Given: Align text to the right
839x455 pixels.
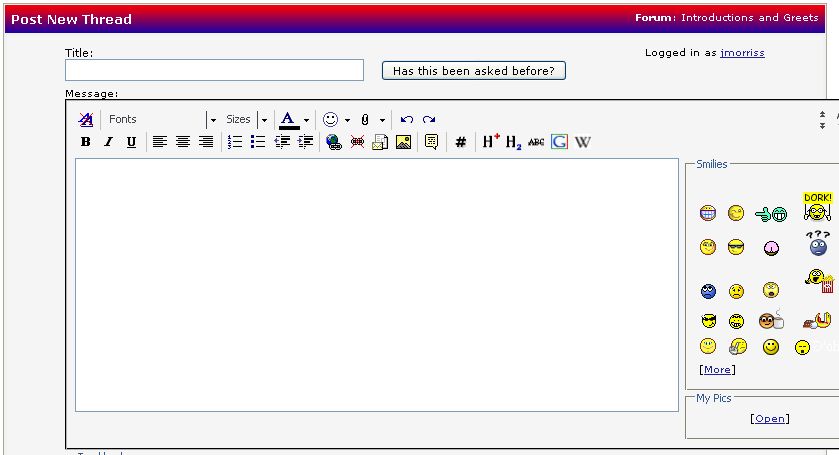Looking at the screenshot, I should point(205,142).
